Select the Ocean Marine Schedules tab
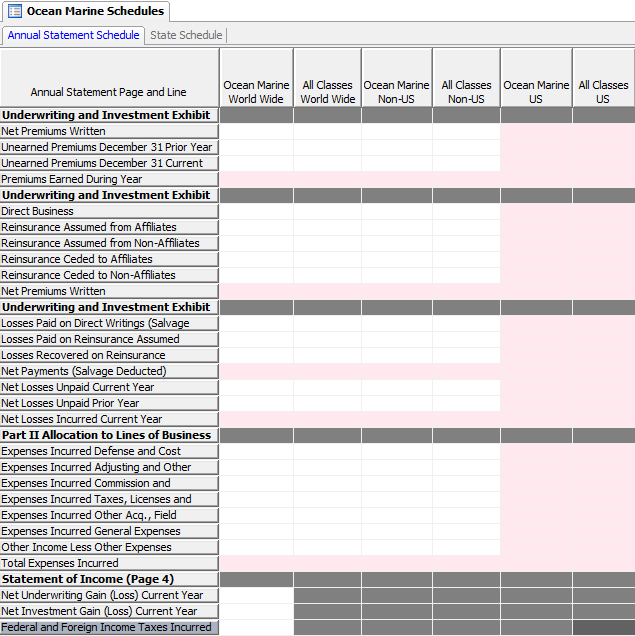635x636 pixels. click(86, 11)
